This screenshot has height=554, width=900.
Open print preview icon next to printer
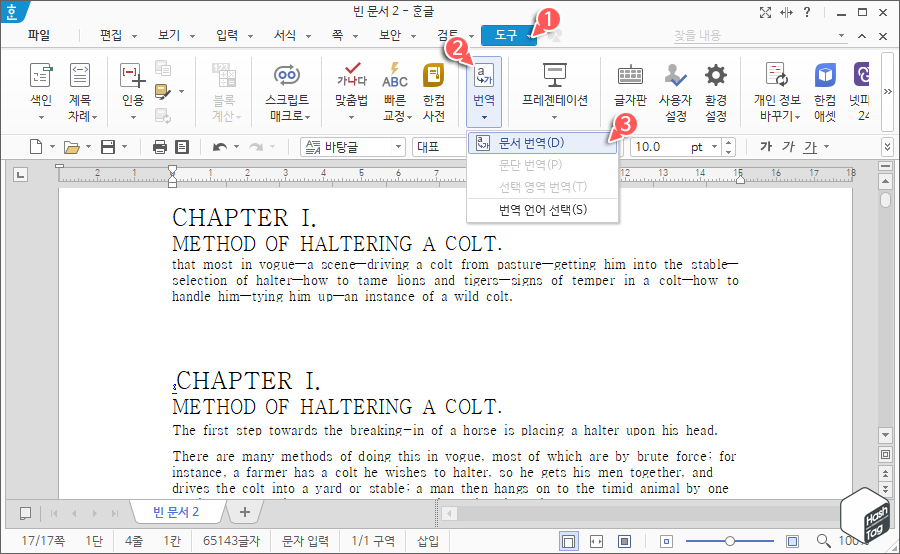(x=182, y=147)
